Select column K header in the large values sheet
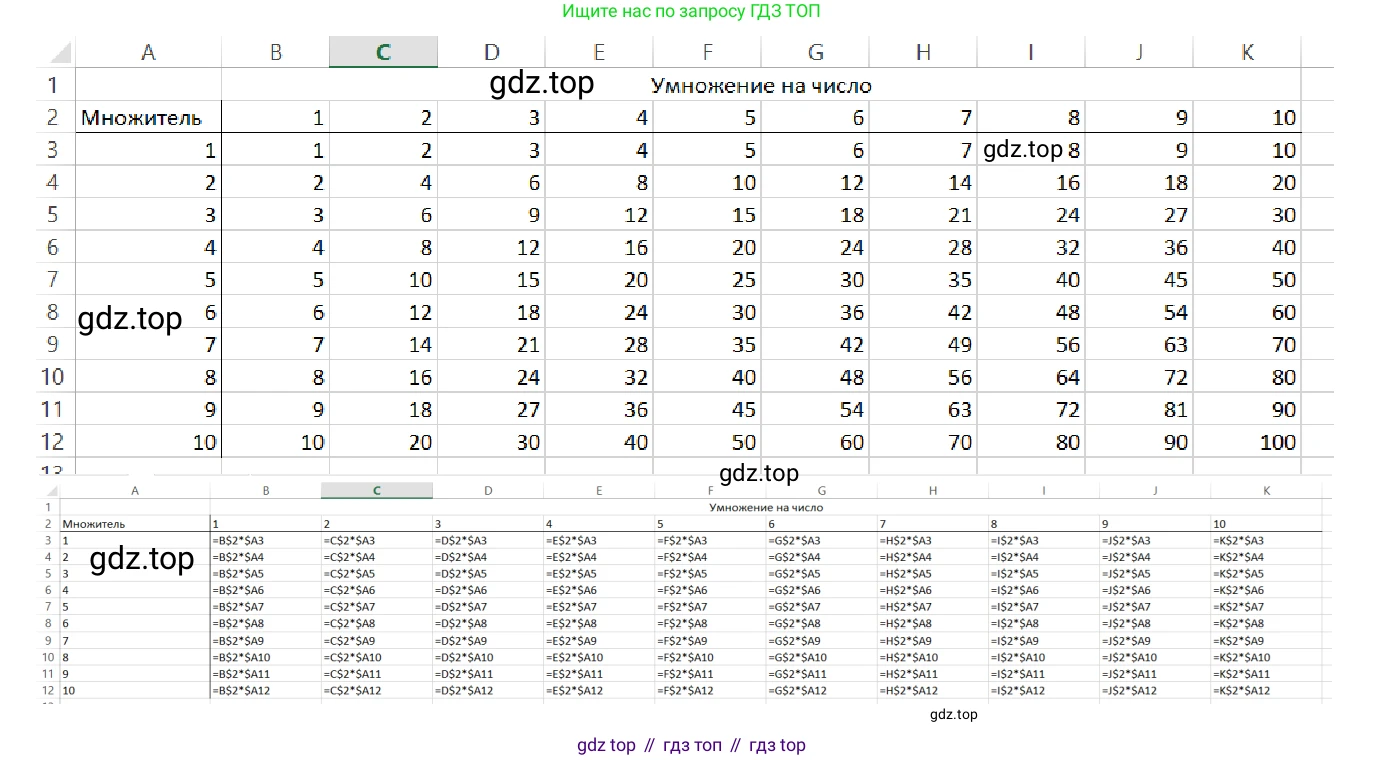1384x760 pixels. click(1247, 53)
